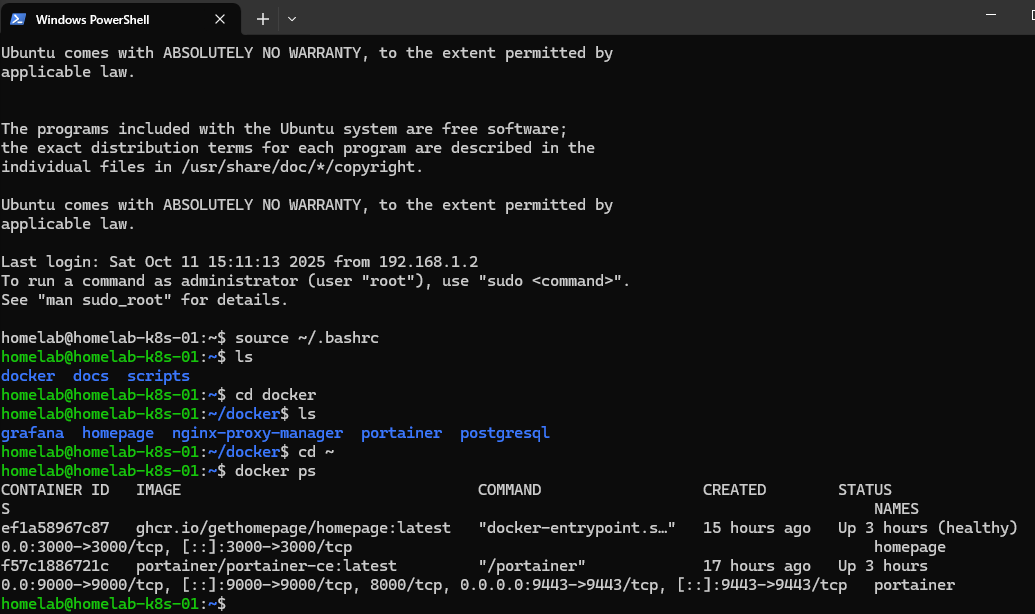Click the 'docs' directory name
Screen dimensions: 1035x614
tap(90, 376)
